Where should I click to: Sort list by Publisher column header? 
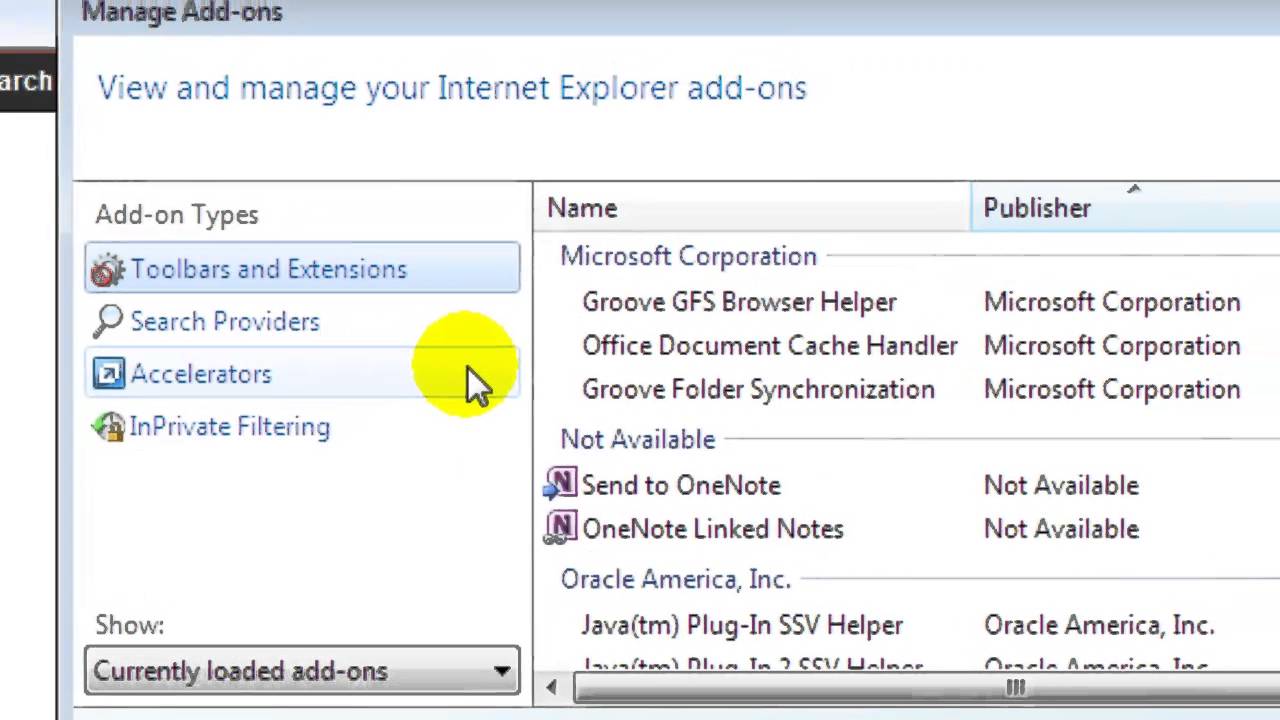[x=1125, y=208]
